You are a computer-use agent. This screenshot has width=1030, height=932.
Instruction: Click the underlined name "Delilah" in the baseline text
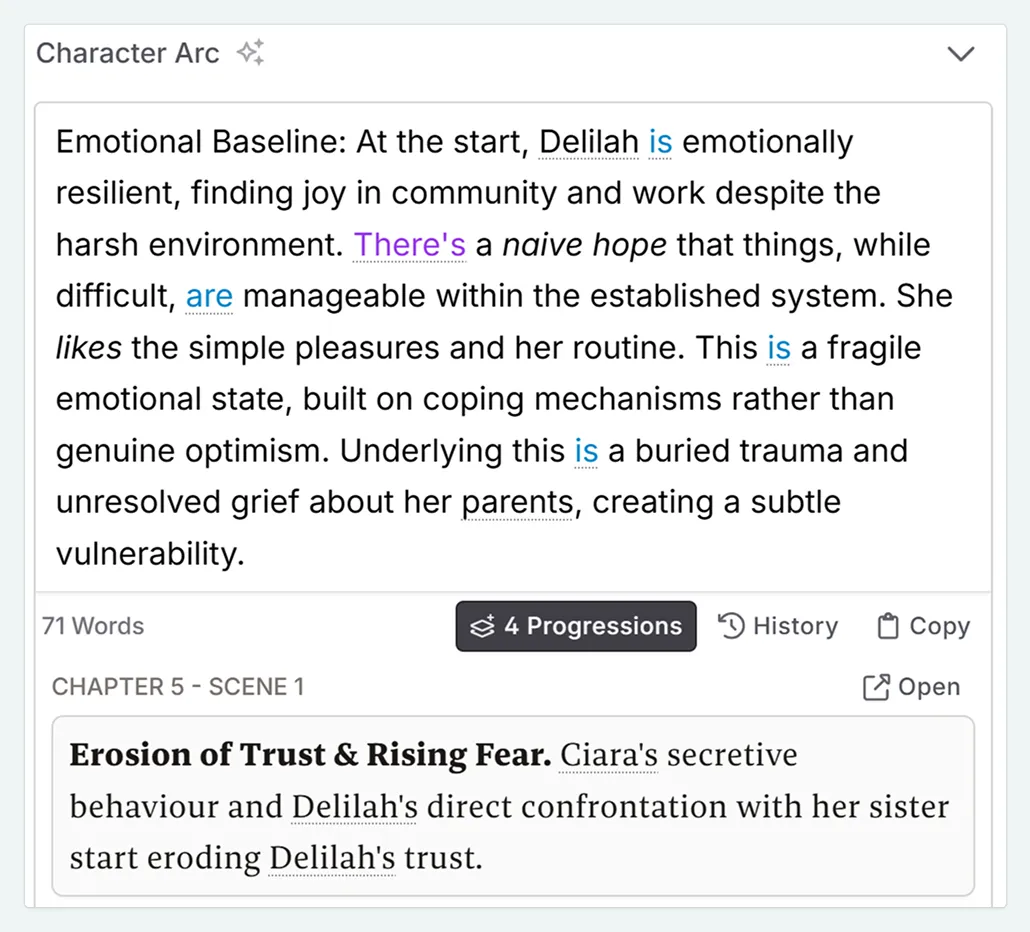tap(589, 142)
